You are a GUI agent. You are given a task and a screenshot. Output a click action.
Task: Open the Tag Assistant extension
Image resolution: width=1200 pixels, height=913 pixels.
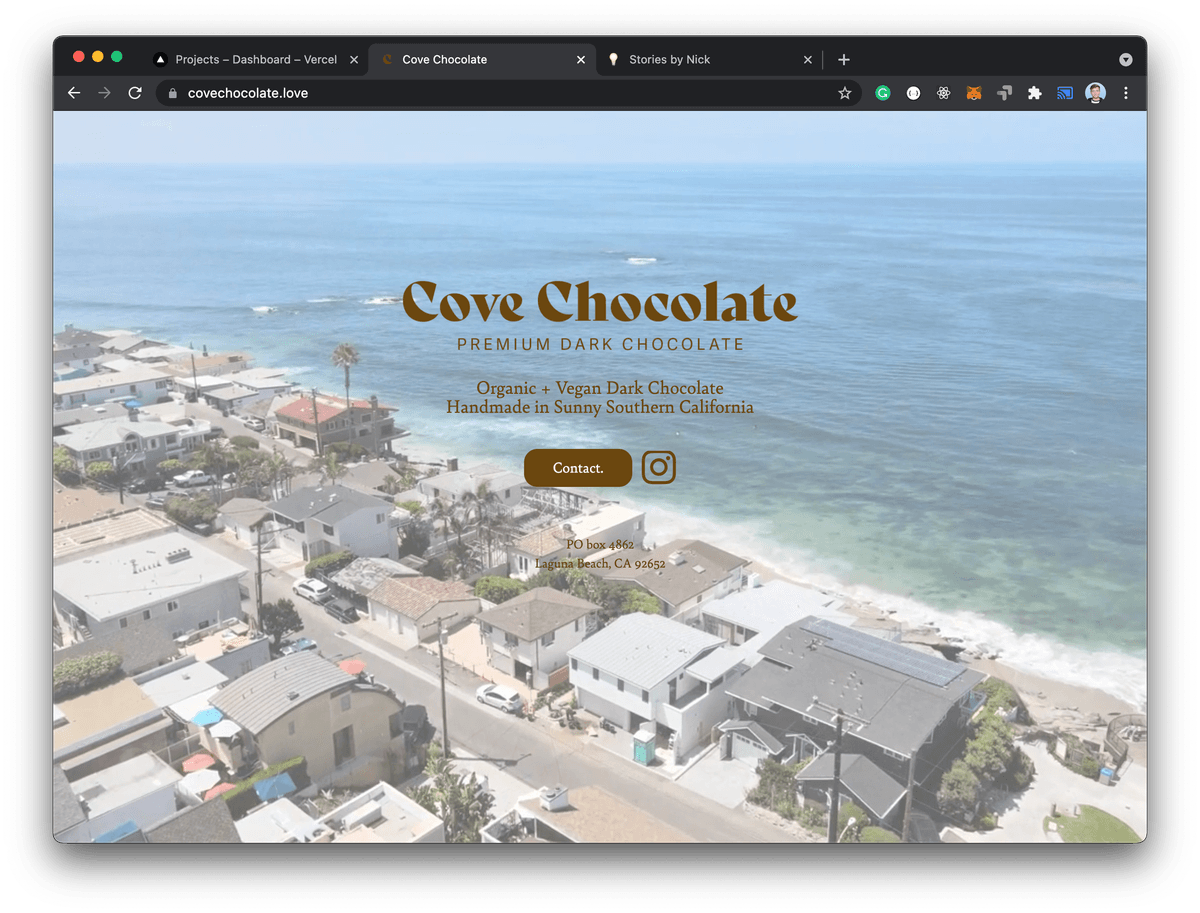pyautogui.click(x=1004, y=92)
